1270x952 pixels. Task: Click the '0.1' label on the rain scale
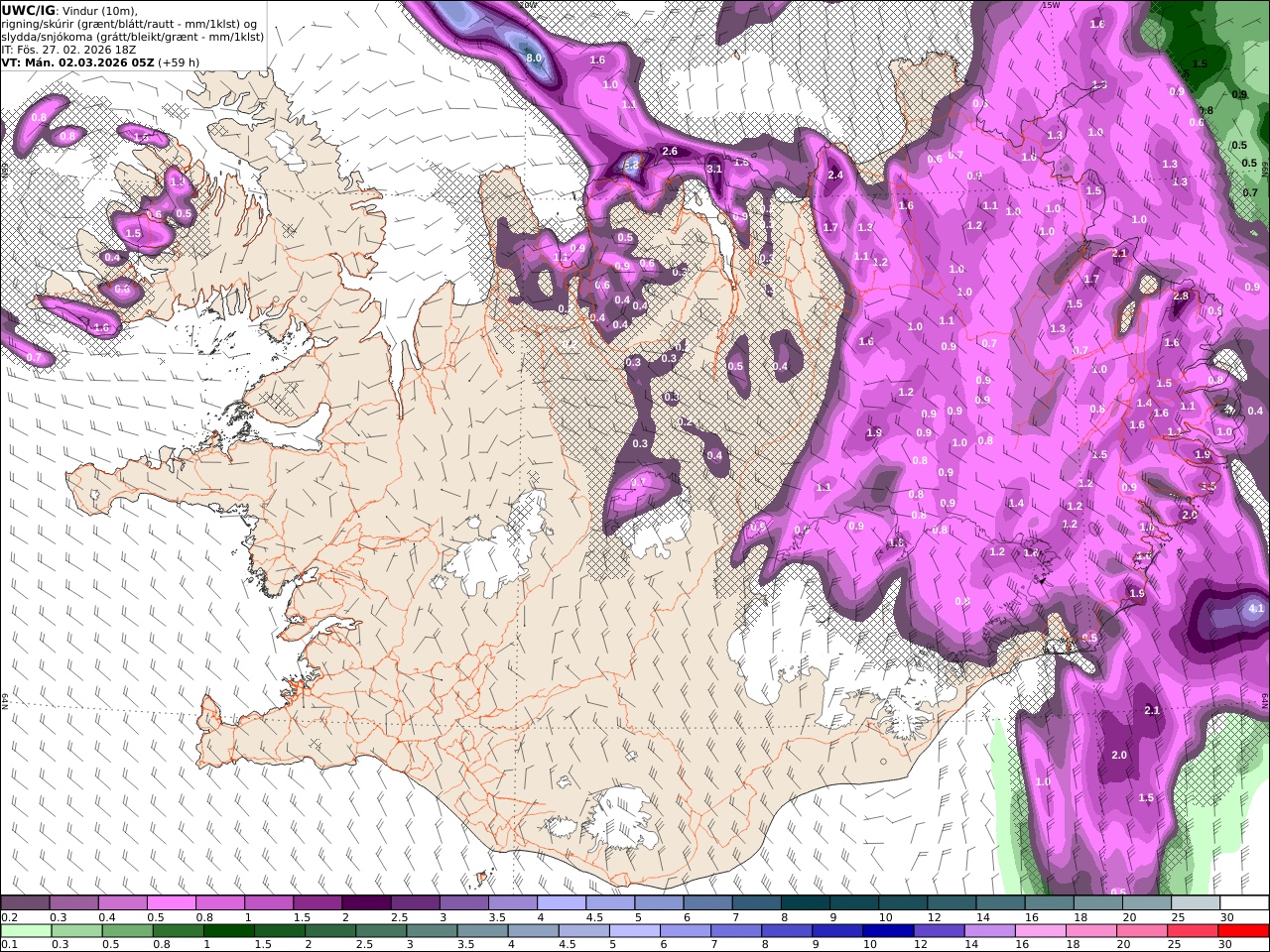[9, 945]
